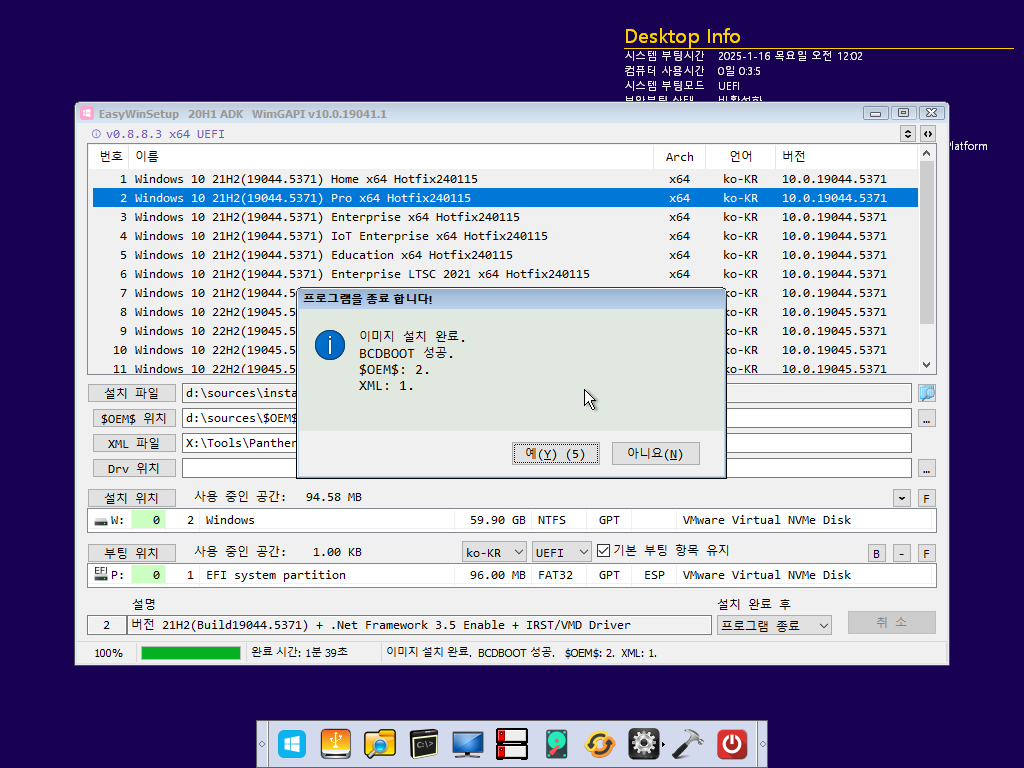1024x768 pixels.
Task: Select the Education x64 Hotfix240115 row
Action: 505,255
